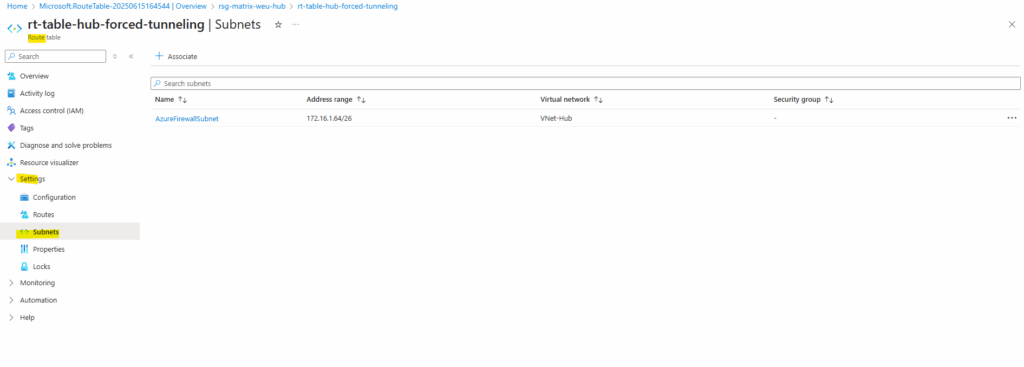
Task: Open the AzureFirewallSubnet link
Action: (187, 119)
